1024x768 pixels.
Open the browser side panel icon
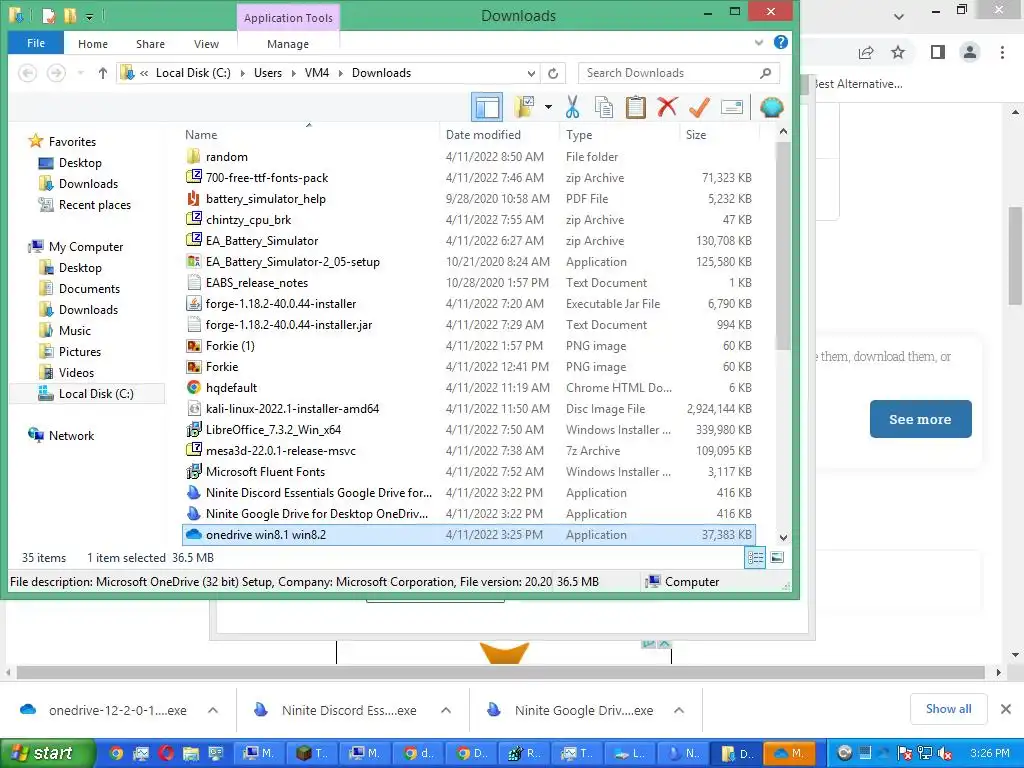coord(938,52)
